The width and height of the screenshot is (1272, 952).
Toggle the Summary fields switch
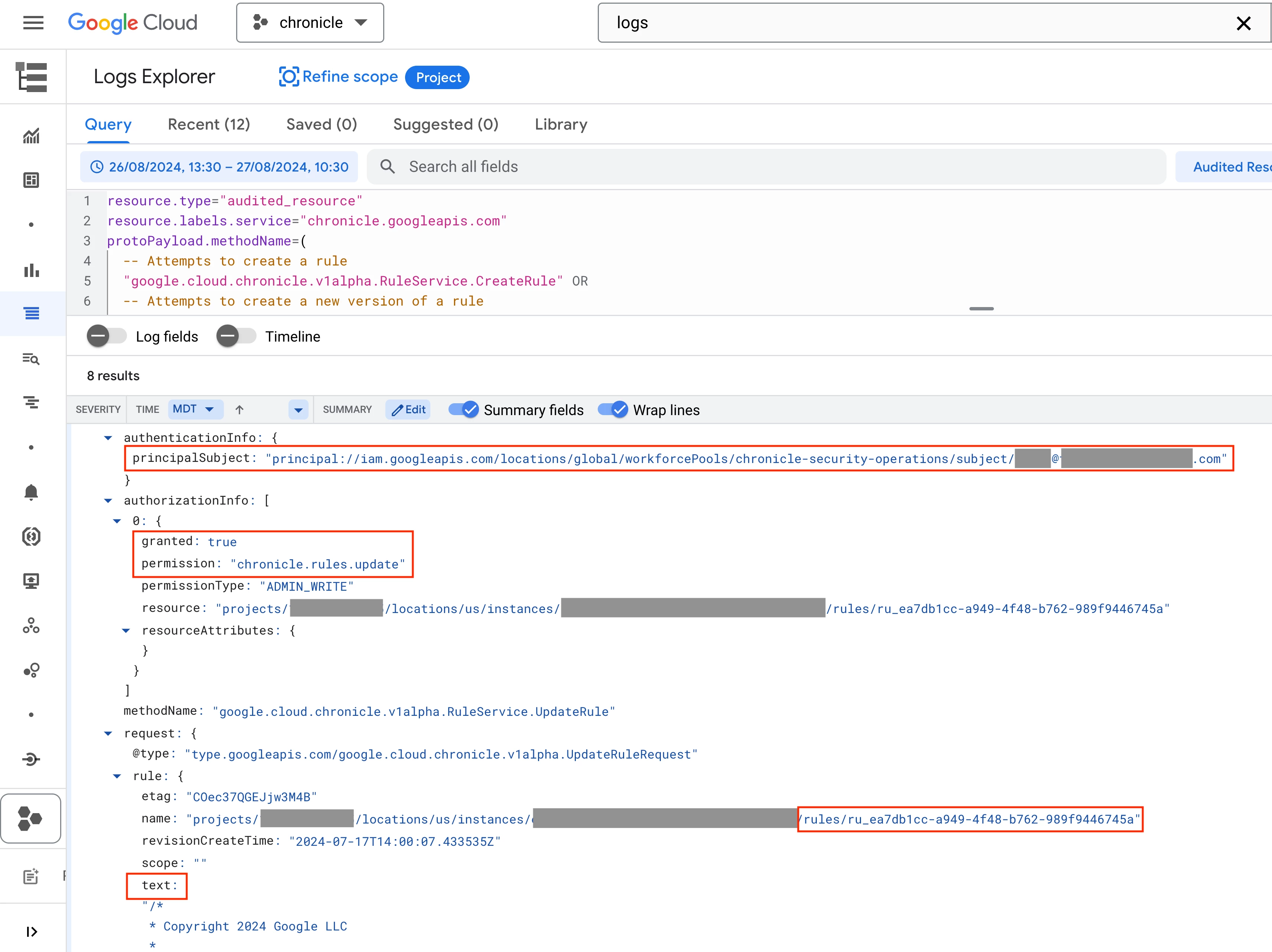463,410
